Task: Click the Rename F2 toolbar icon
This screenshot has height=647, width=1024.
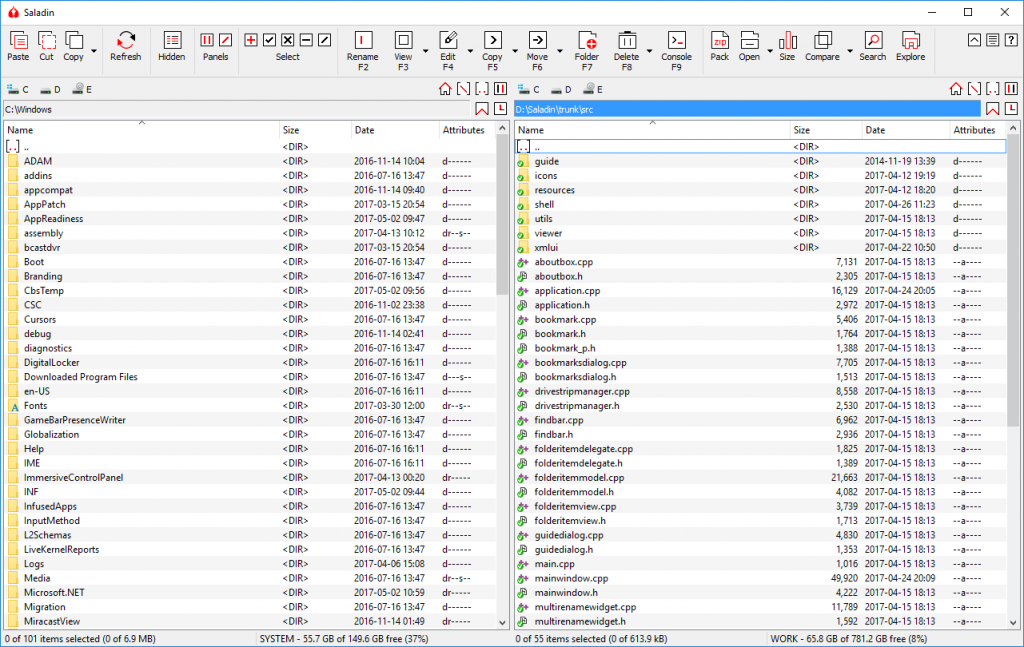Action: pos(362,51)
